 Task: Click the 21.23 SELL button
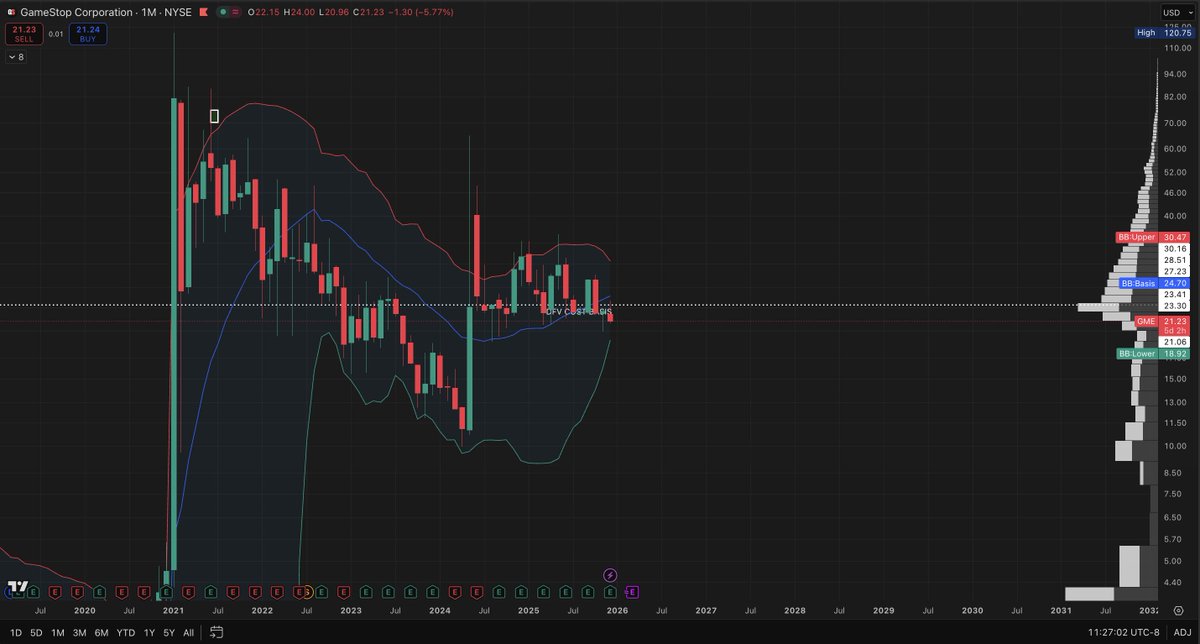(22, 35)
